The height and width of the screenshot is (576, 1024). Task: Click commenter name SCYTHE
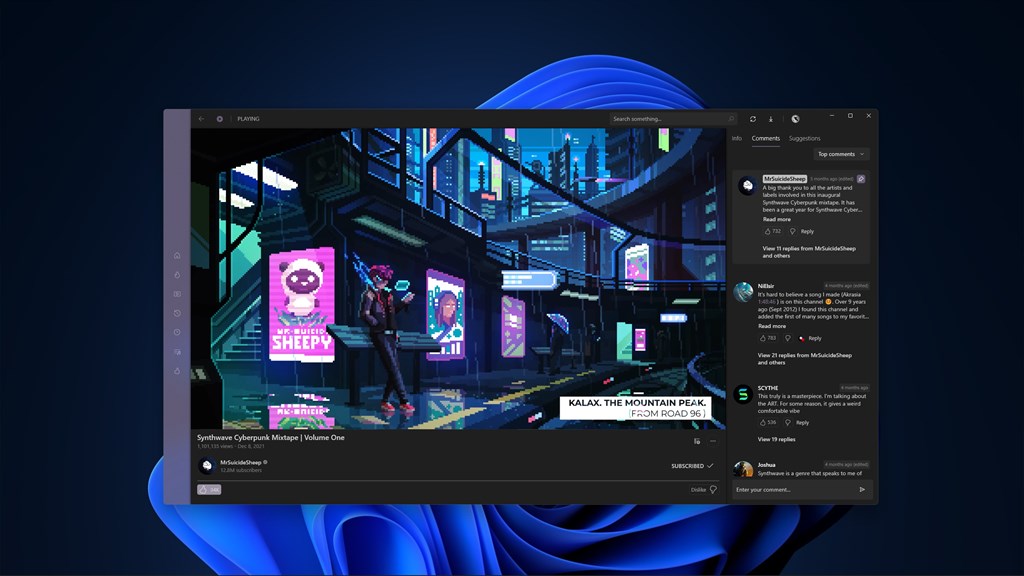(768, 388)
